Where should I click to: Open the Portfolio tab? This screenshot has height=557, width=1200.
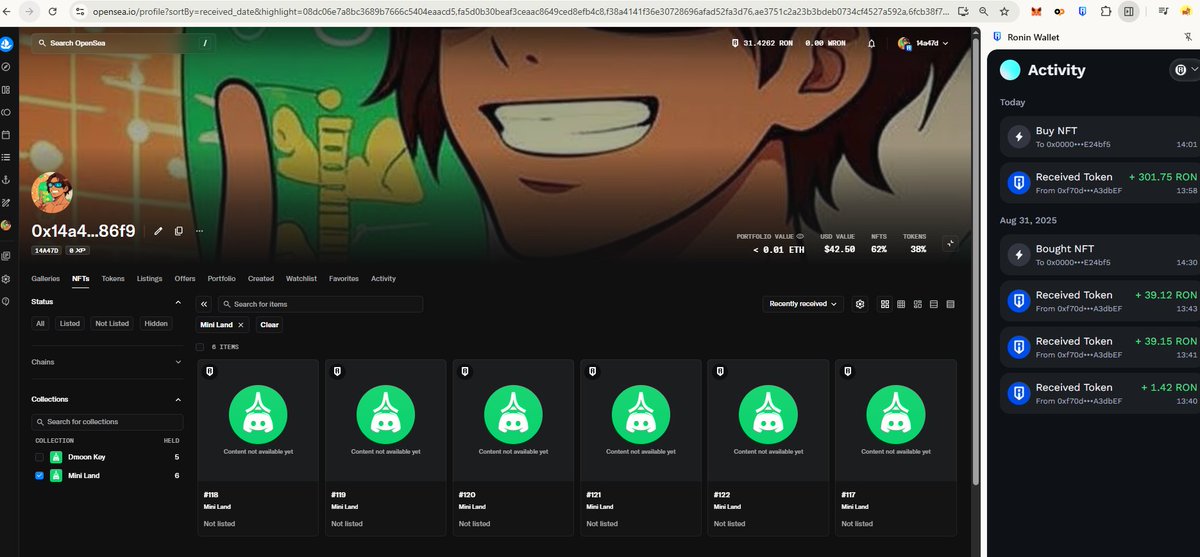[222, 279]
